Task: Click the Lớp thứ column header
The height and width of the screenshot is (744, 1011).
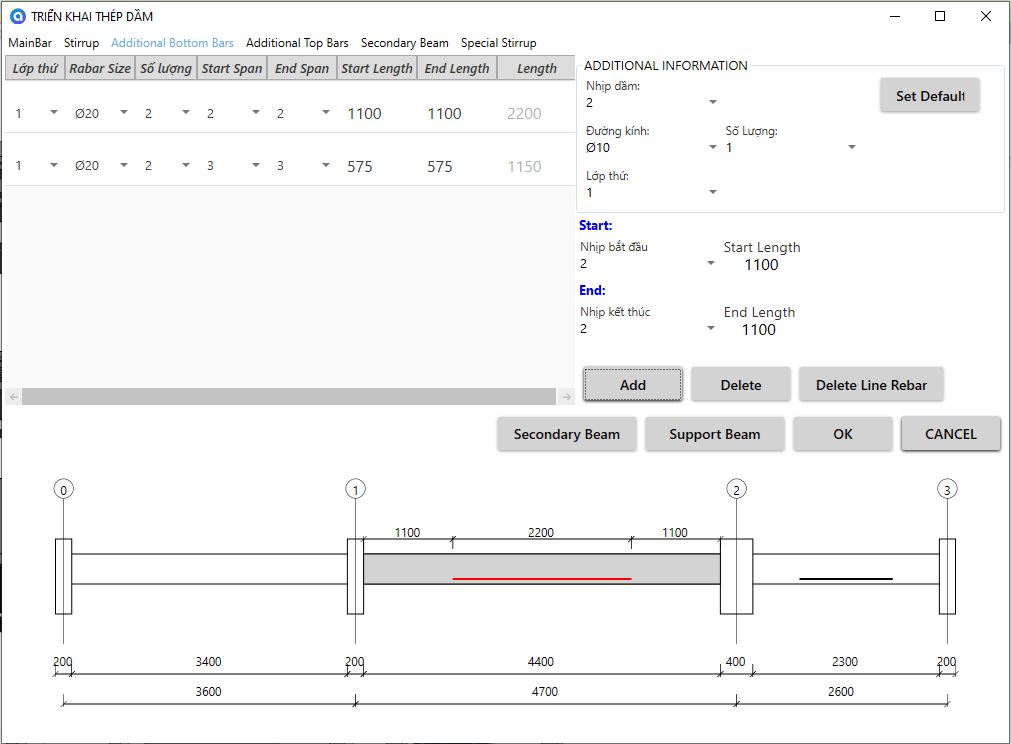Action: [35, 68]
